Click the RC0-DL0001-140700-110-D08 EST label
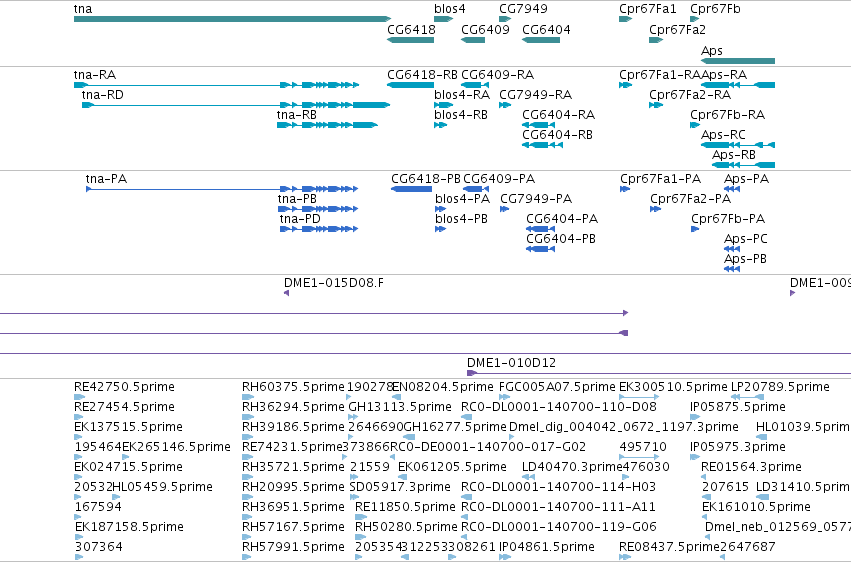This screenshot has height=562, width=851. (559, 406)
